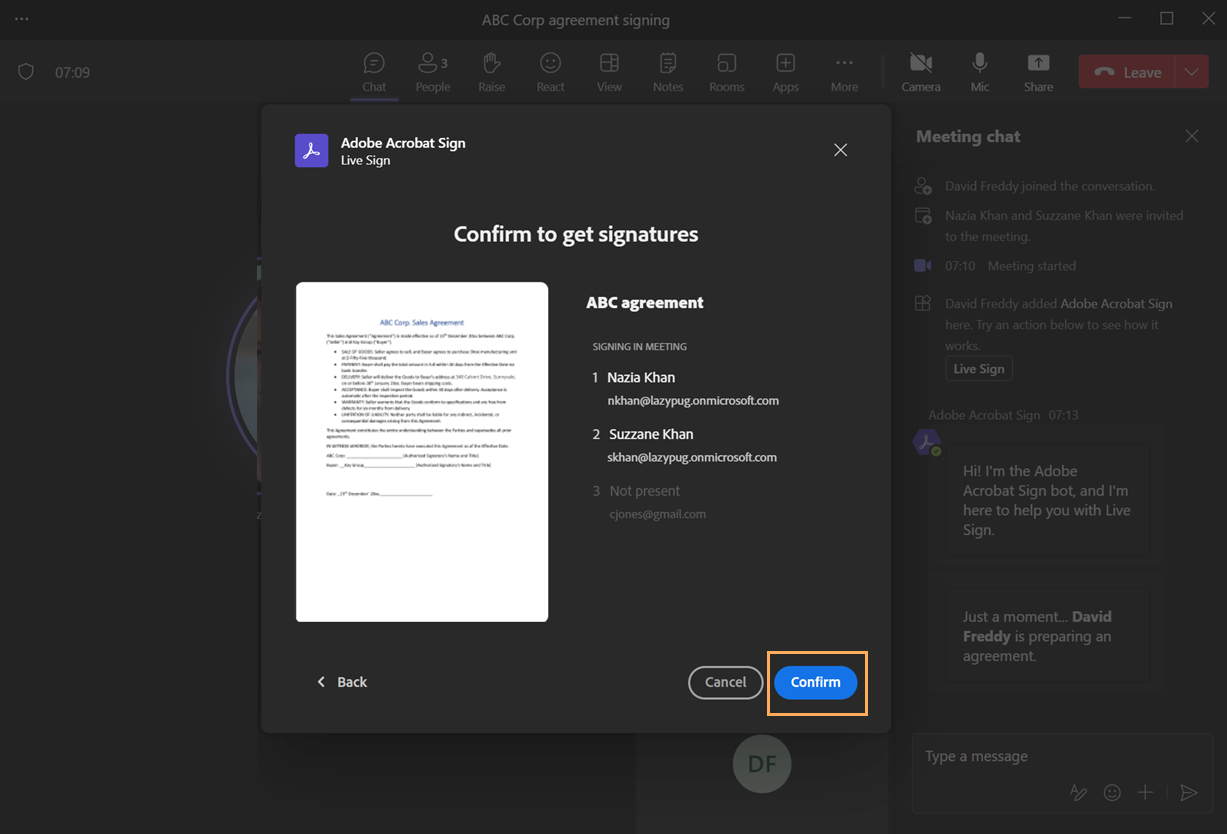This screenshot has height=834, width=1227.
Task: Start sharing with the Share icon
Action: [1037, 71]
